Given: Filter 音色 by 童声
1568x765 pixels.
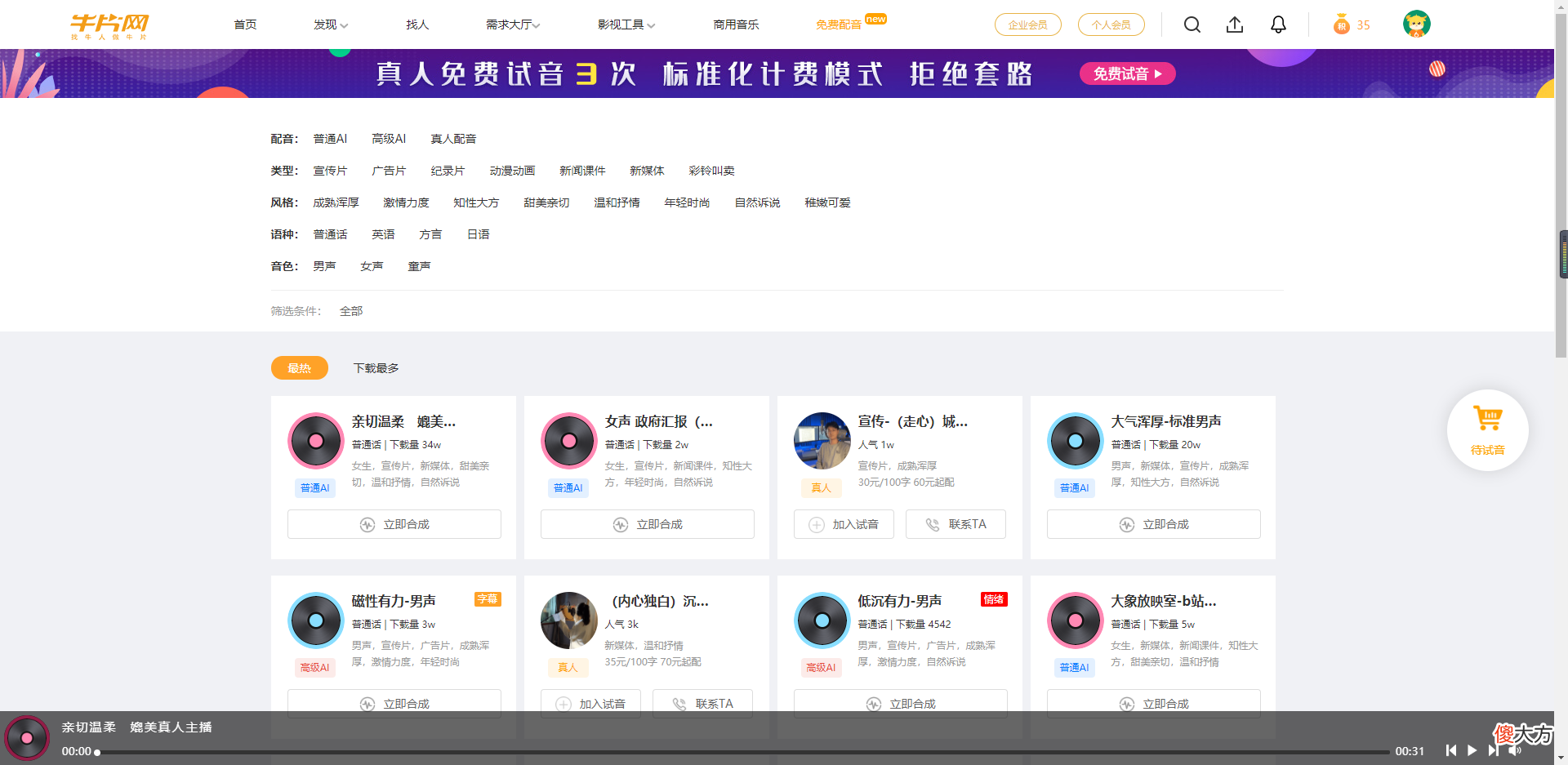Looking at the screenshot, I should [x=419, y=266].
